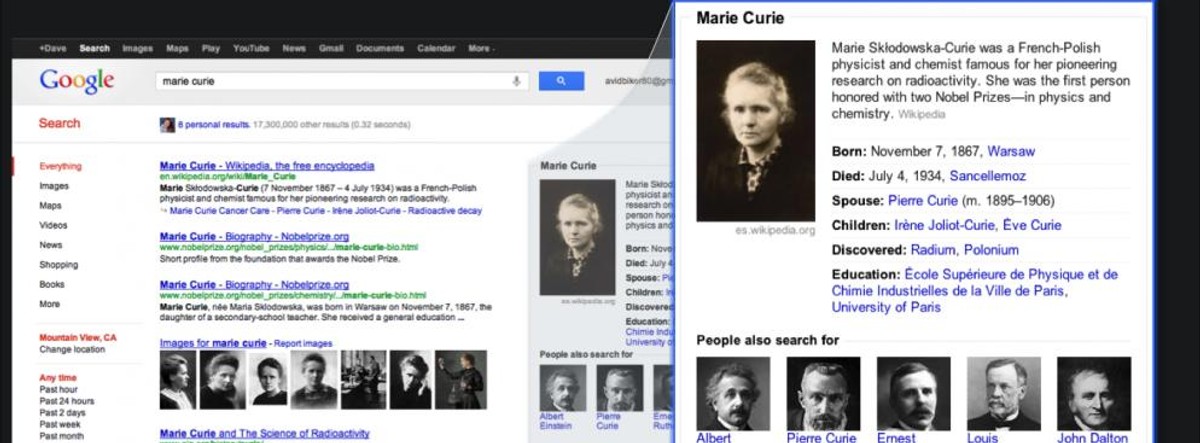Filter results to Past 24 hours
1200x443 pixels.
(x=65, y=402)
